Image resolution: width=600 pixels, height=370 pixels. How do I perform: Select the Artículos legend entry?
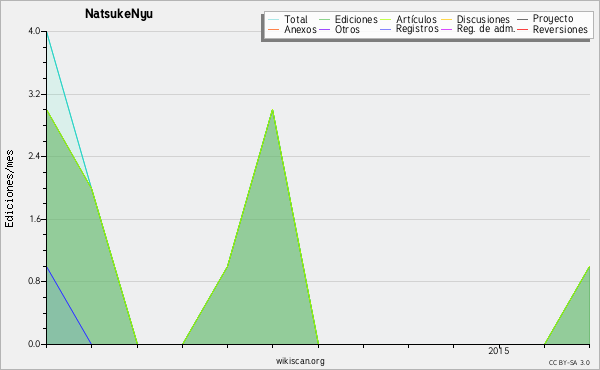click(x=408, y=19)
